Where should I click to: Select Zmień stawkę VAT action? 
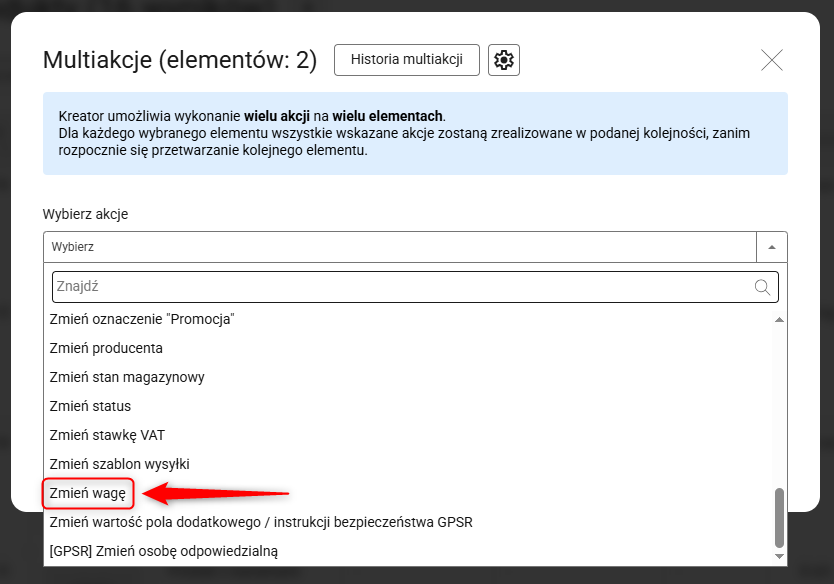[x=107, y=435]
